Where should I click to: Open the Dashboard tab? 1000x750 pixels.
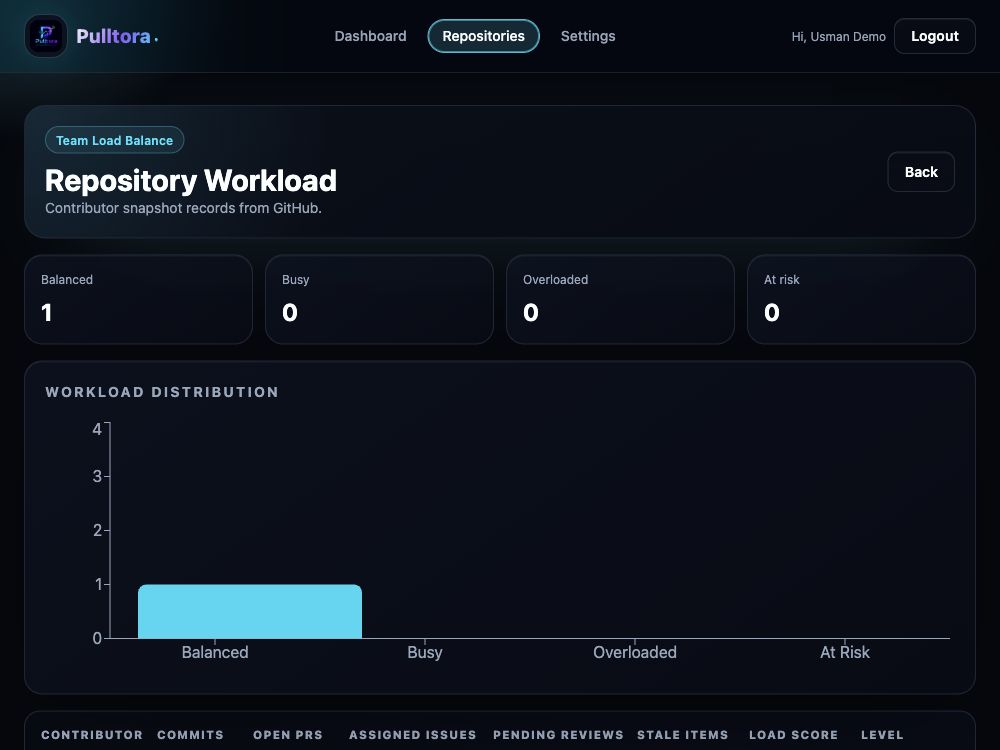370,36
